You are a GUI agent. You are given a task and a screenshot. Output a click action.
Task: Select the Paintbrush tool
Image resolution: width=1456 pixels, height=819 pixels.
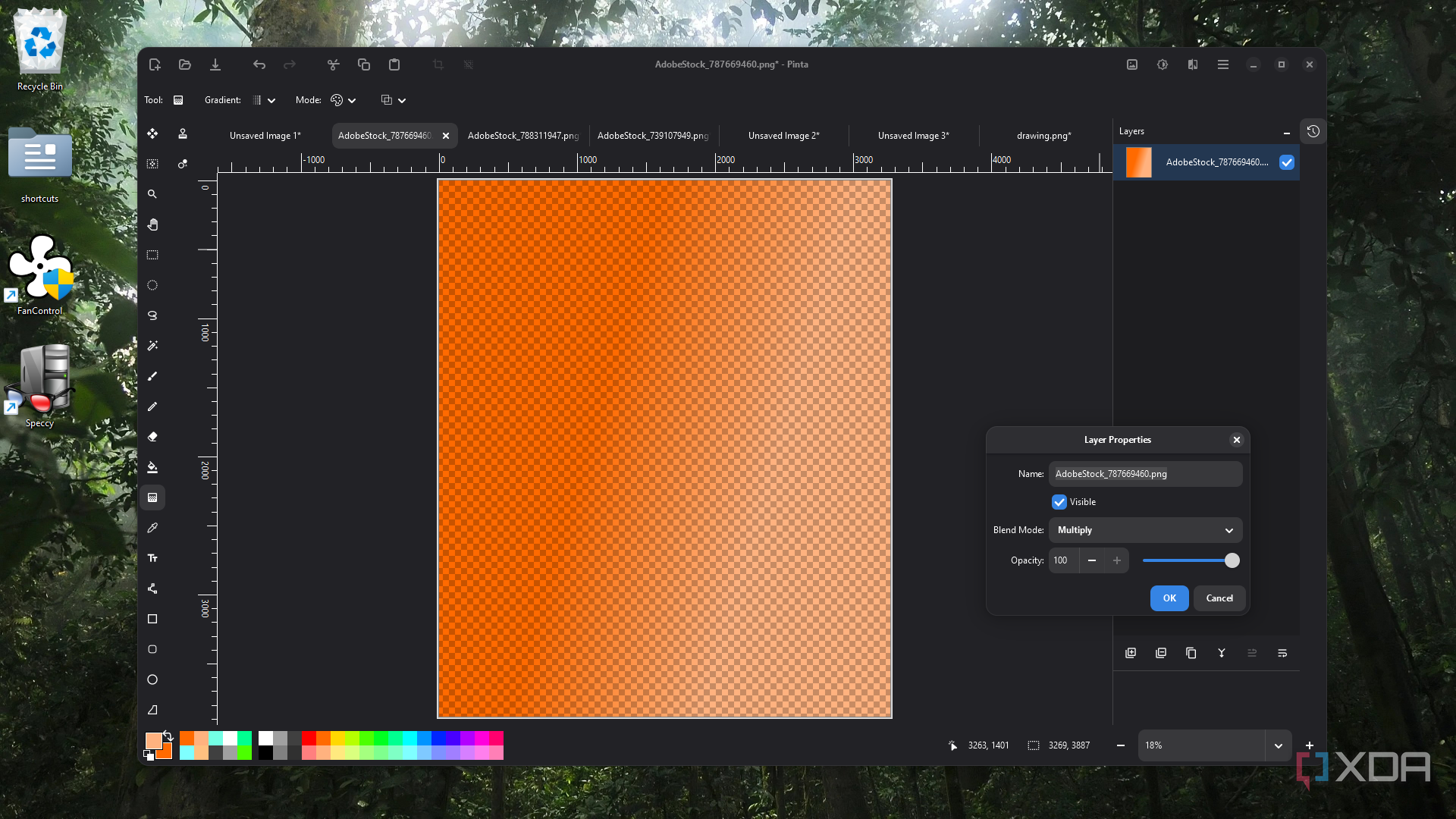[152, 376]
